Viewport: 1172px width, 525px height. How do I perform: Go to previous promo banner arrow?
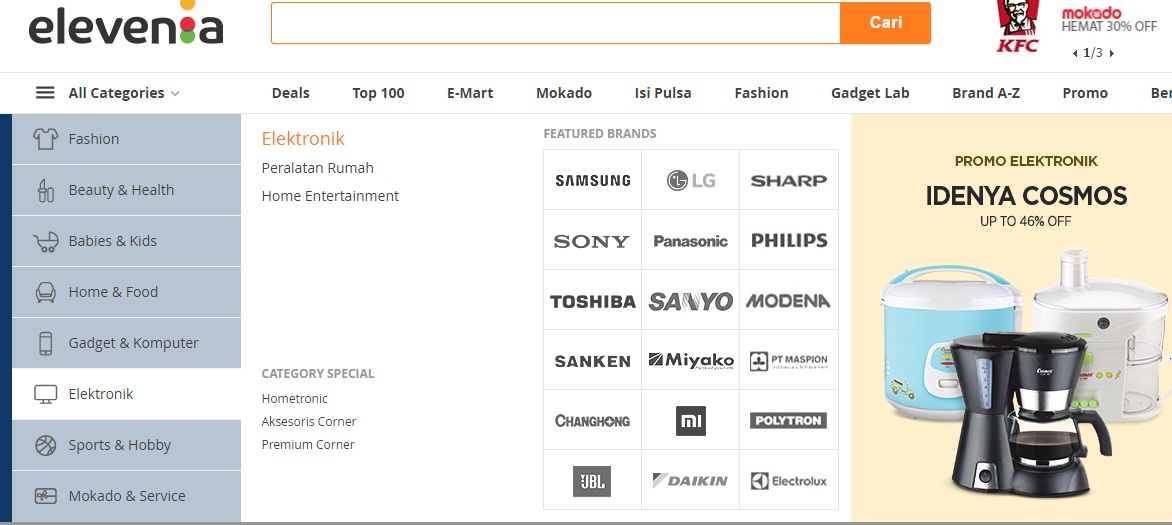(1075, 53)
